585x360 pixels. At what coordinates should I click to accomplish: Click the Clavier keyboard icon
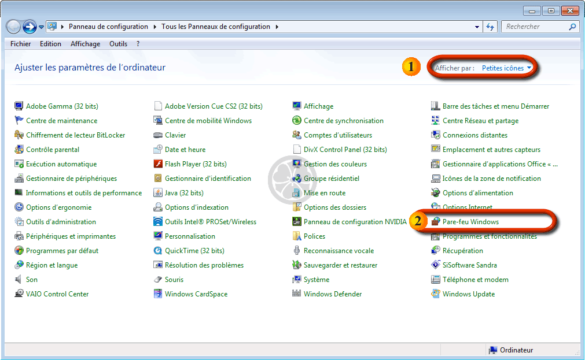click(158, 135)
